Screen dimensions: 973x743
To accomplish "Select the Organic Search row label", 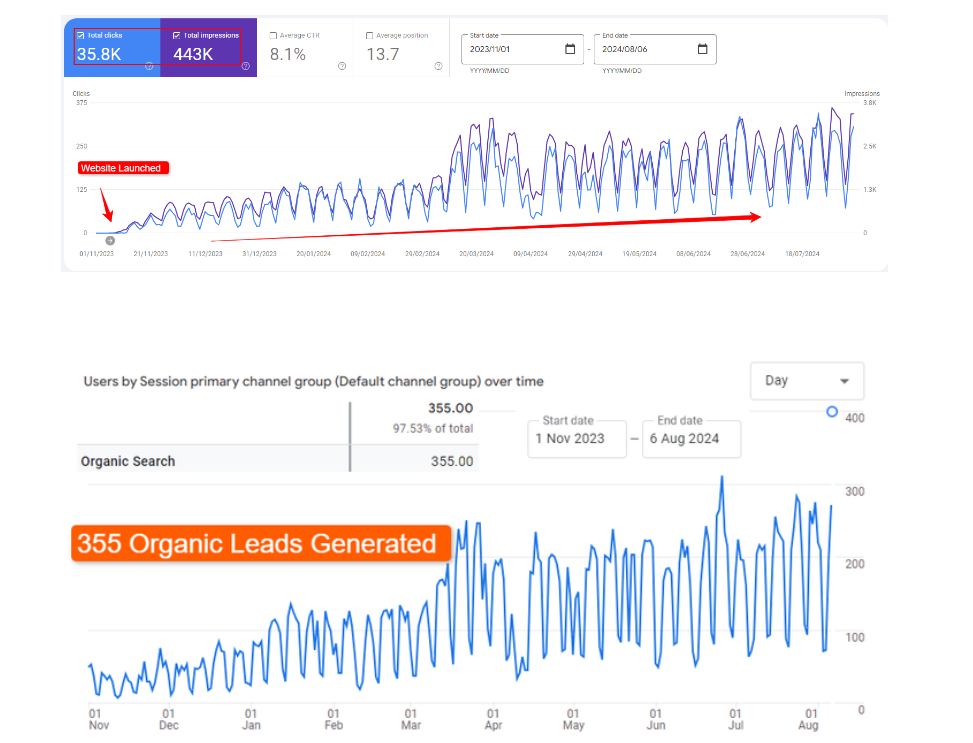I will (128, 461).
